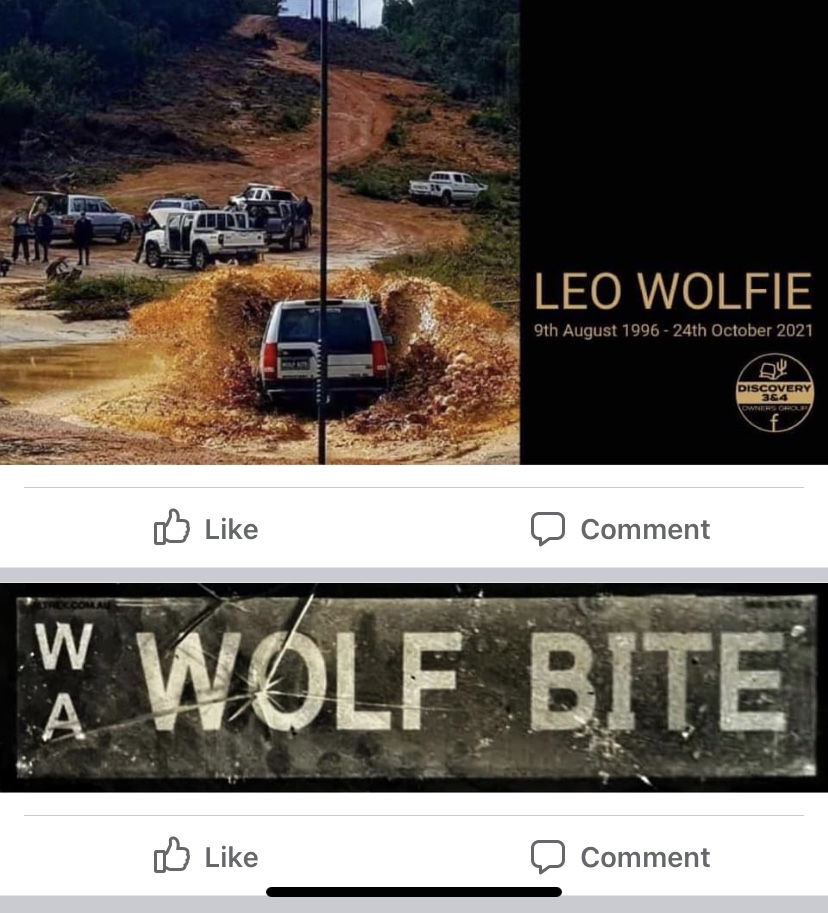Viewport: 828px width, 913px height.
Task: Tap the Land Rover splashing through muddy water
Action: coord(323,349)
